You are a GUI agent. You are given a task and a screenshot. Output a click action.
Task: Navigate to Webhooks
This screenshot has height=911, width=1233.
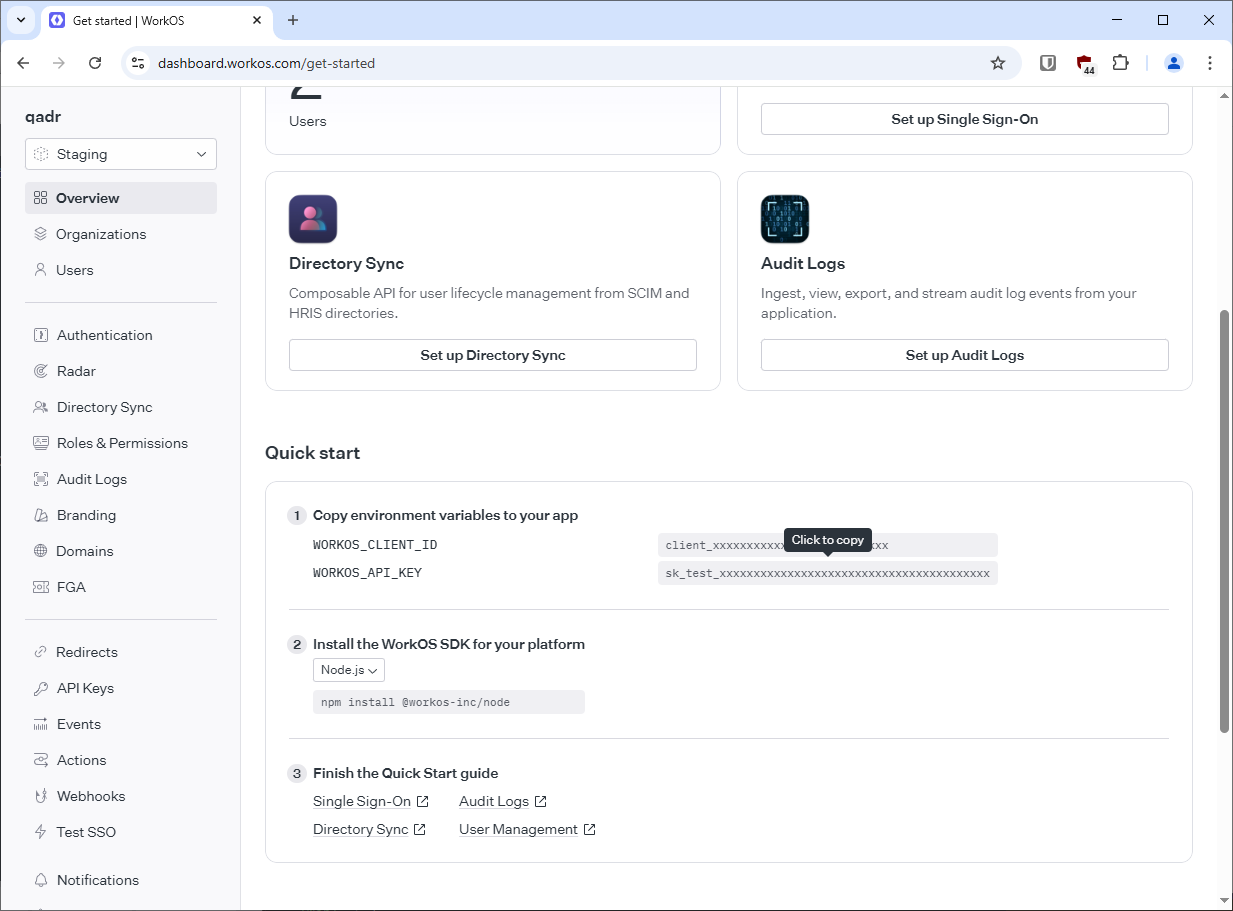coord(89,795)
